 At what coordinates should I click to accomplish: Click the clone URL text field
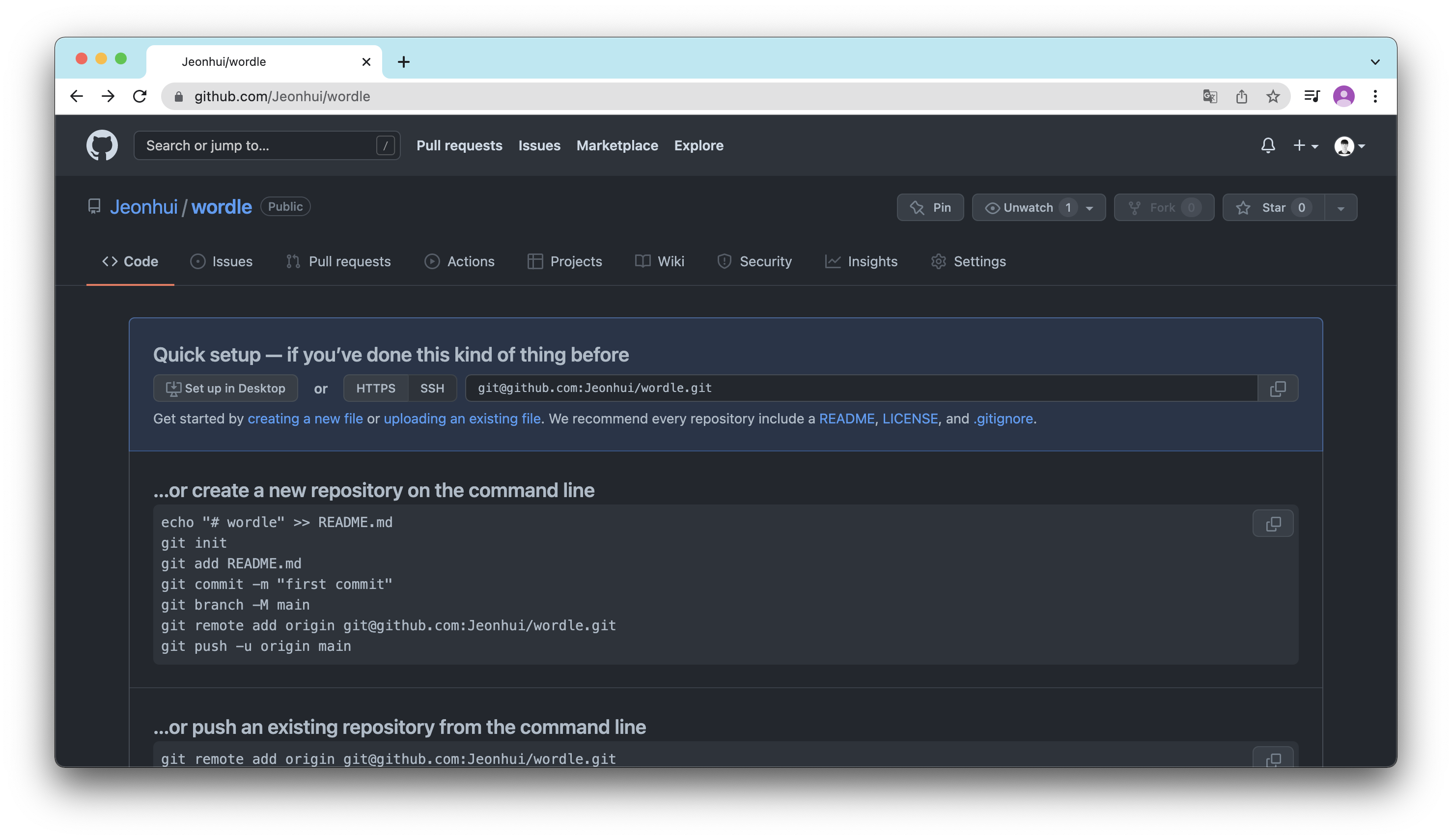[x=861, y=388]
